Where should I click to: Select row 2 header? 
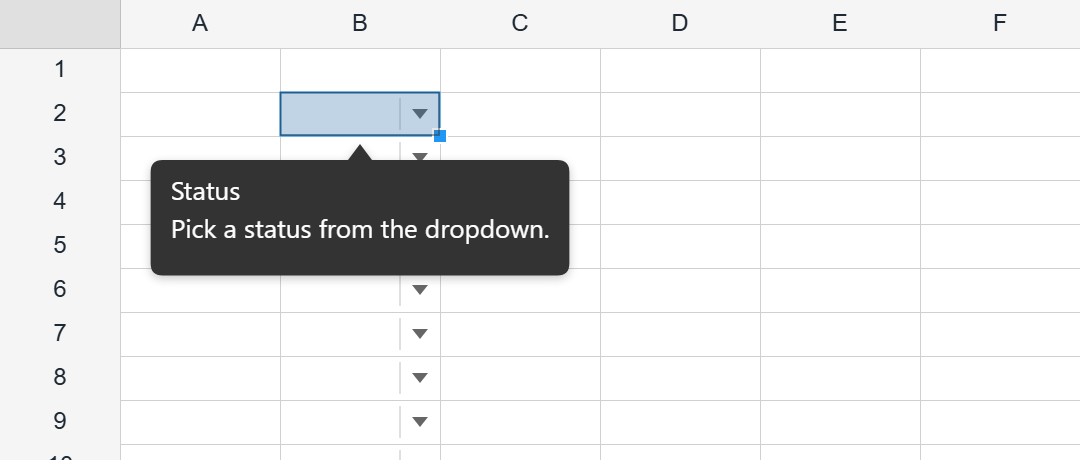[x=60, y=114]
